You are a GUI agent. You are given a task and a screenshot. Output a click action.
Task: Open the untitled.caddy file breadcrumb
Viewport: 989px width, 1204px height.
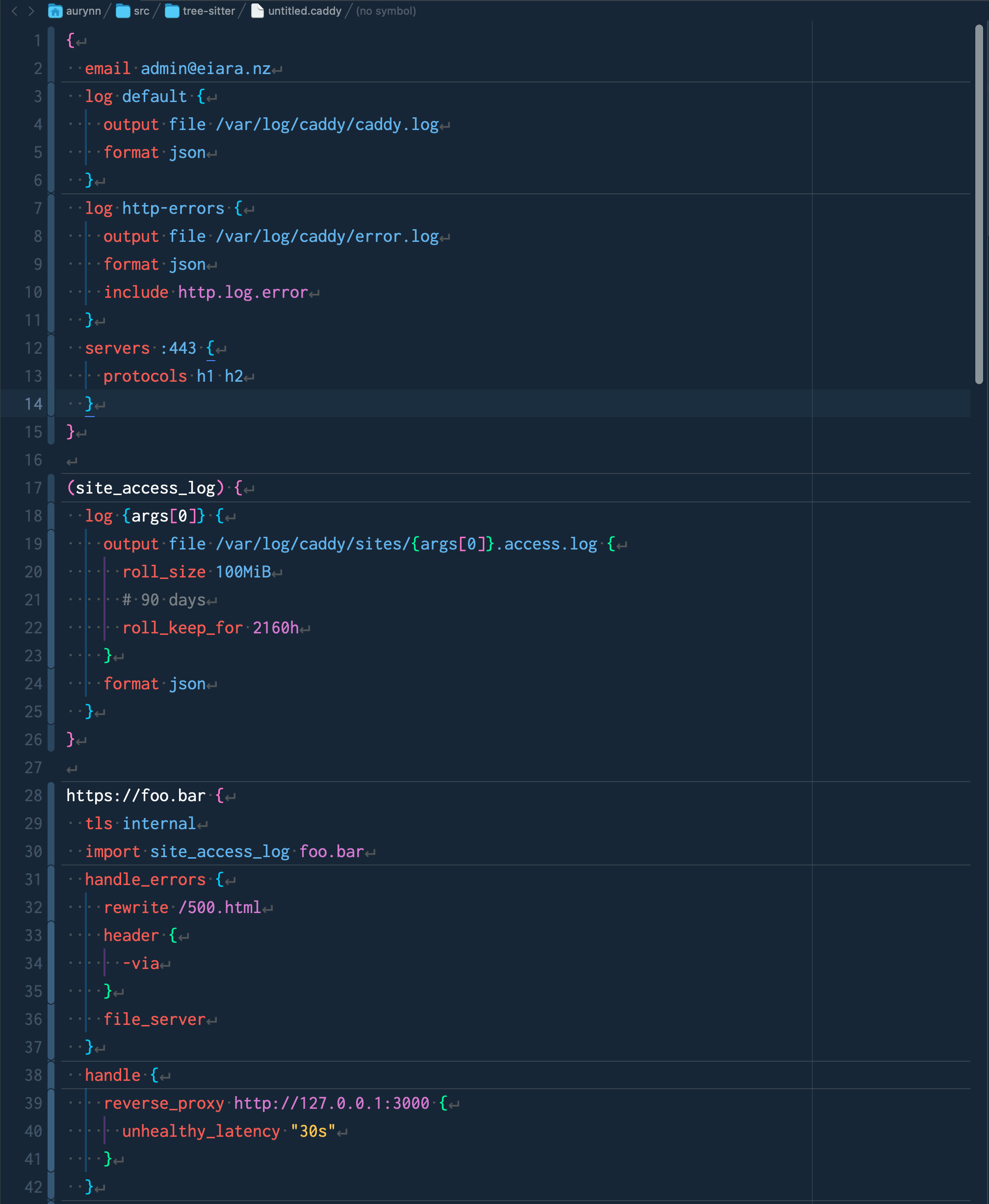click(296, 11)
